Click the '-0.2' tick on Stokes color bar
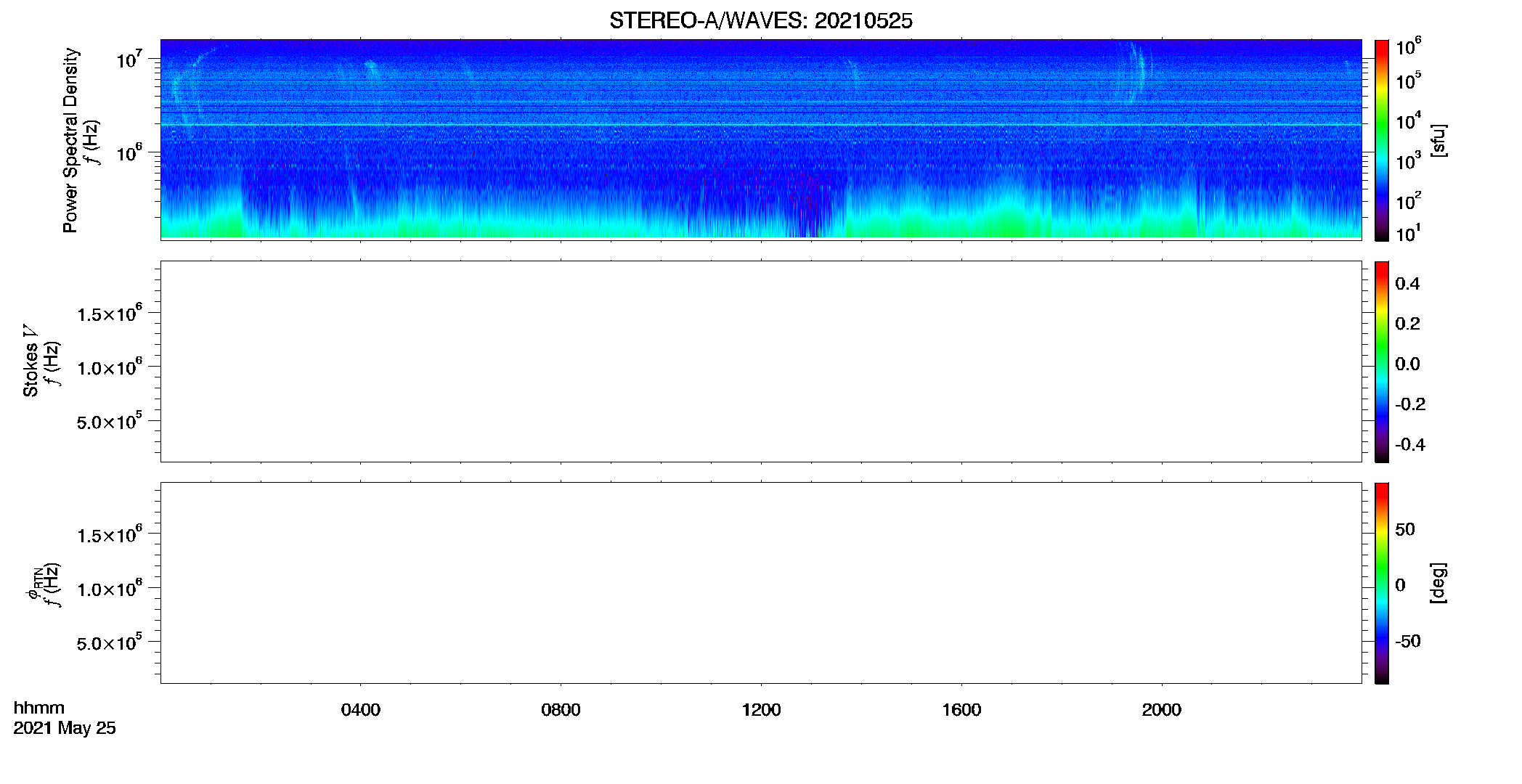The height and width of the screenshot is (784, 1522). point(1410,404)
